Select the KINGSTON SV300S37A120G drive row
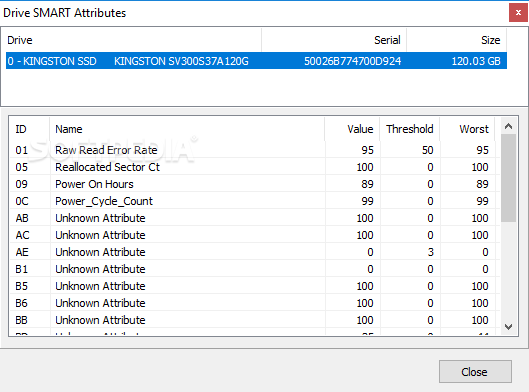The height and width of the screenshot is (392, 529). (256, 61)
